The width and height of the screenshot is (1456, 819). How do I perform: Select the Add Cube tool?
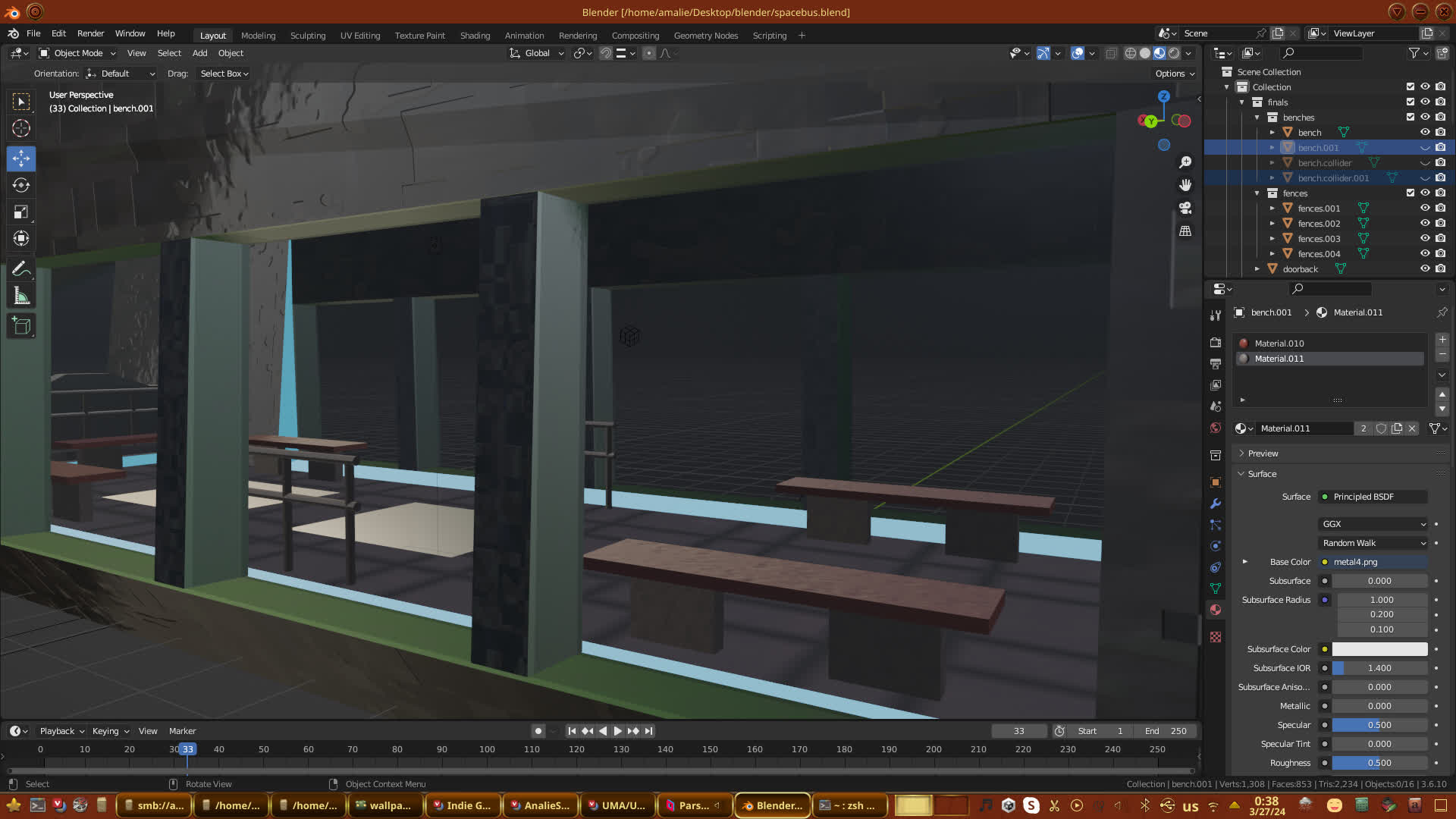point(21,327)
